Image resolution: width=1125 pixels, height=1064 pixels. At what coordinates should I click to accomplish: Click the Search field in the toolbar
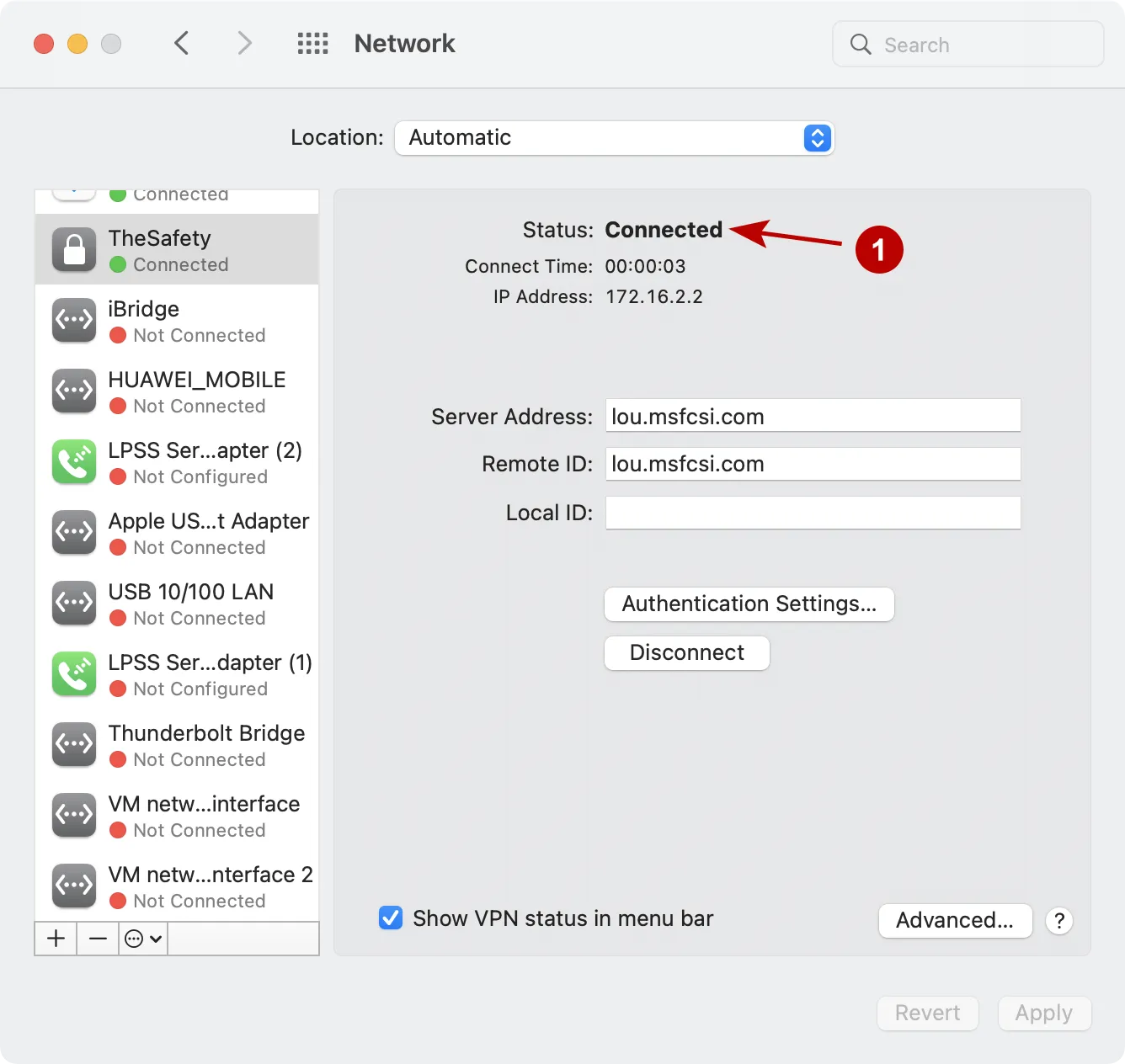[x=967, y=44]
